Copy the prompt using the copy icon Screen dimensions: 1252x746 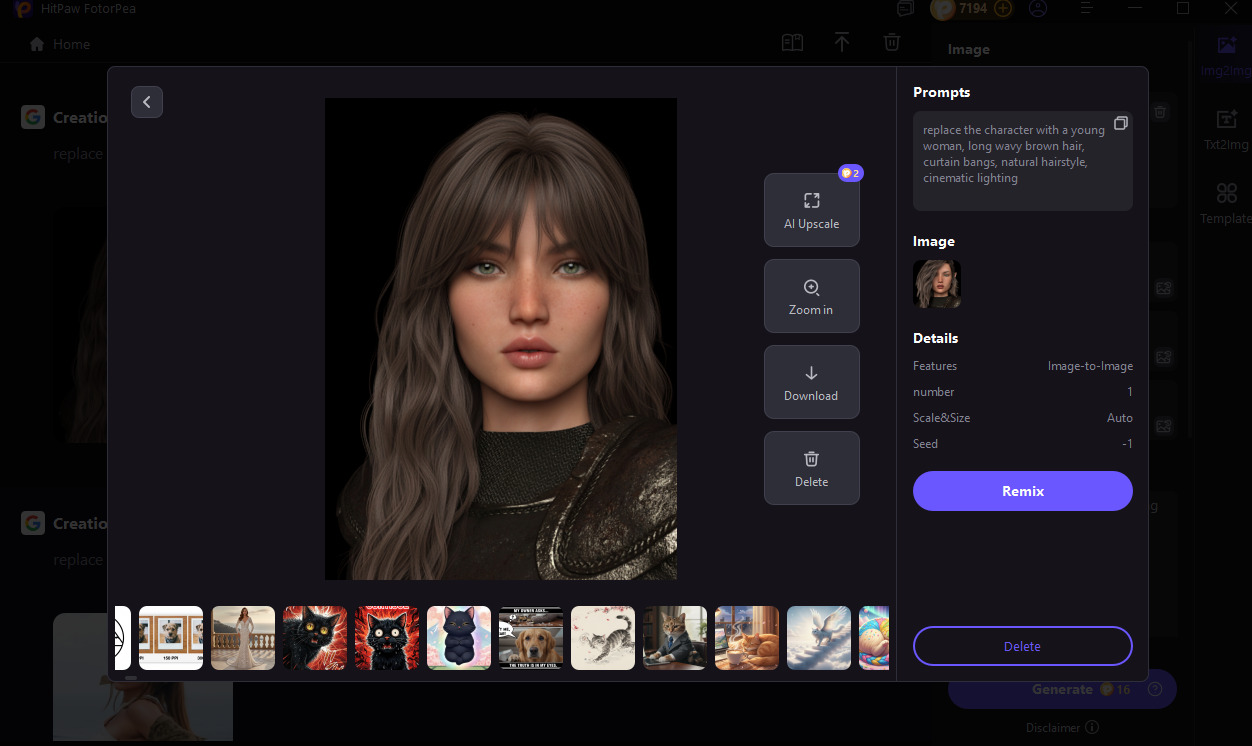pos(1121,123)
